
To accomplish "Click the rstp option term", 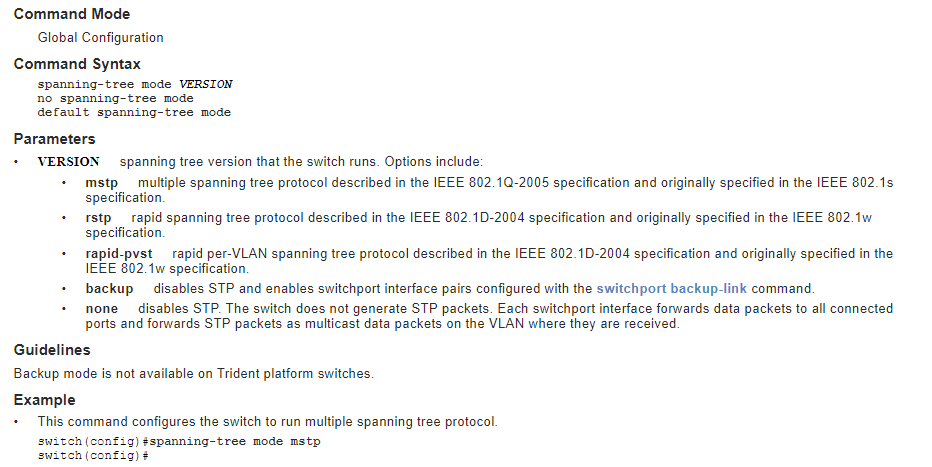I will tap(99, 218).
